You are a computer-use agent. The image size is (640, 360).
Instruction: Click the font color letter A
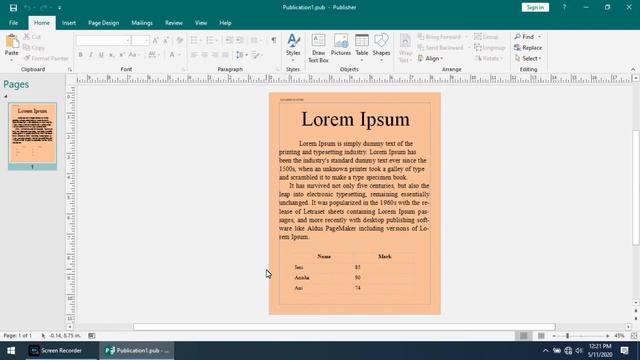point(172,55)
